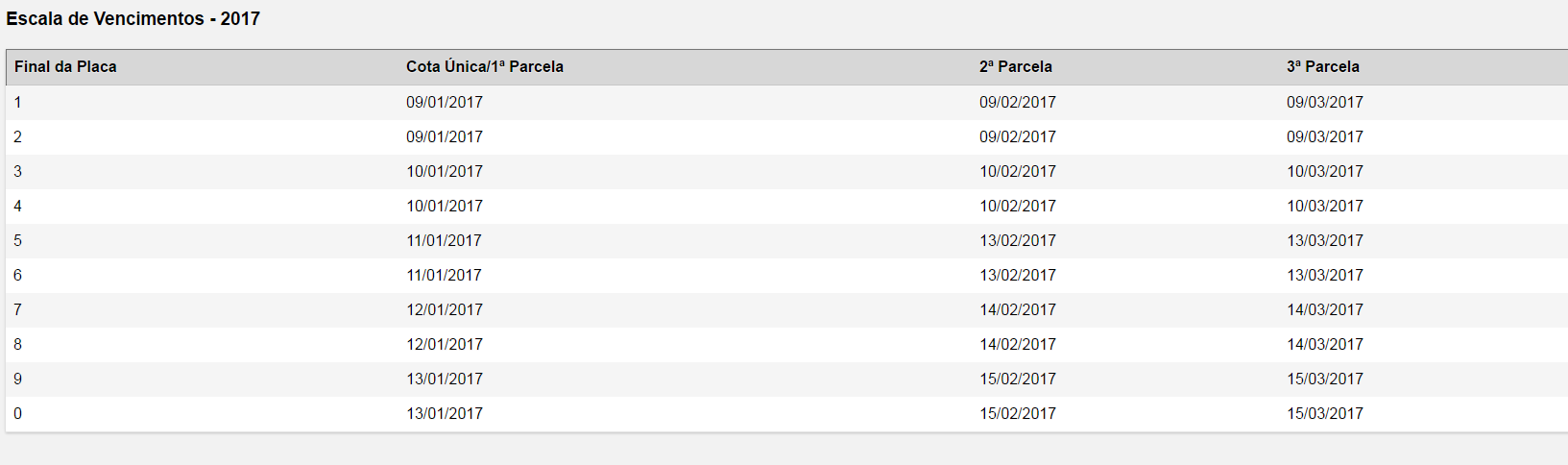Select the 15/02/2017 date in row 0
1568x465 pixels.
(x=1018, y=413)
